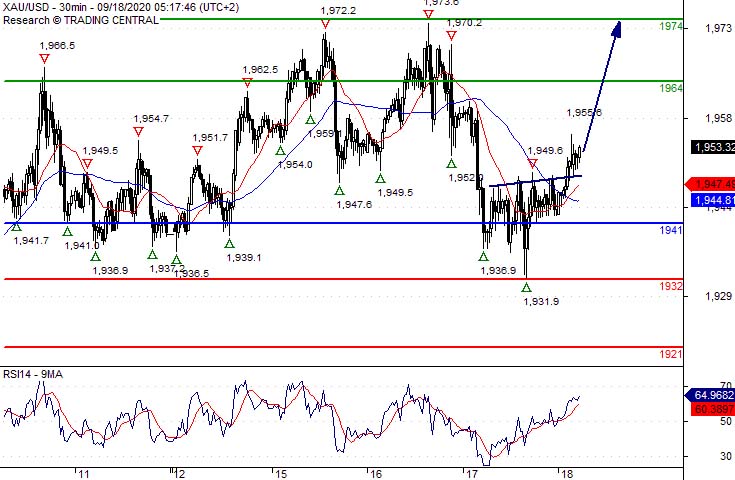
Task: Click the 1,941.7 trough price label
Action: point(31,240)
